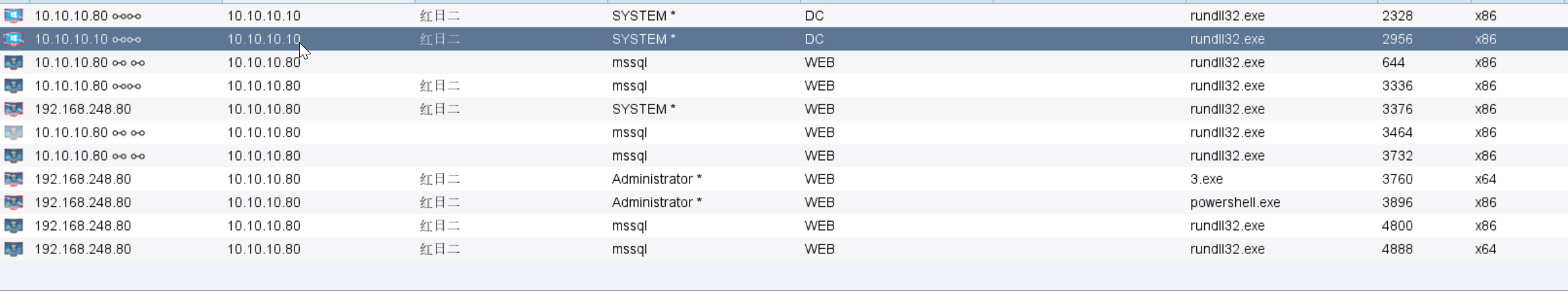1568x291 pixels.
Task: Click the beacon icon for PID 4800 row
Action: (13, 226)
